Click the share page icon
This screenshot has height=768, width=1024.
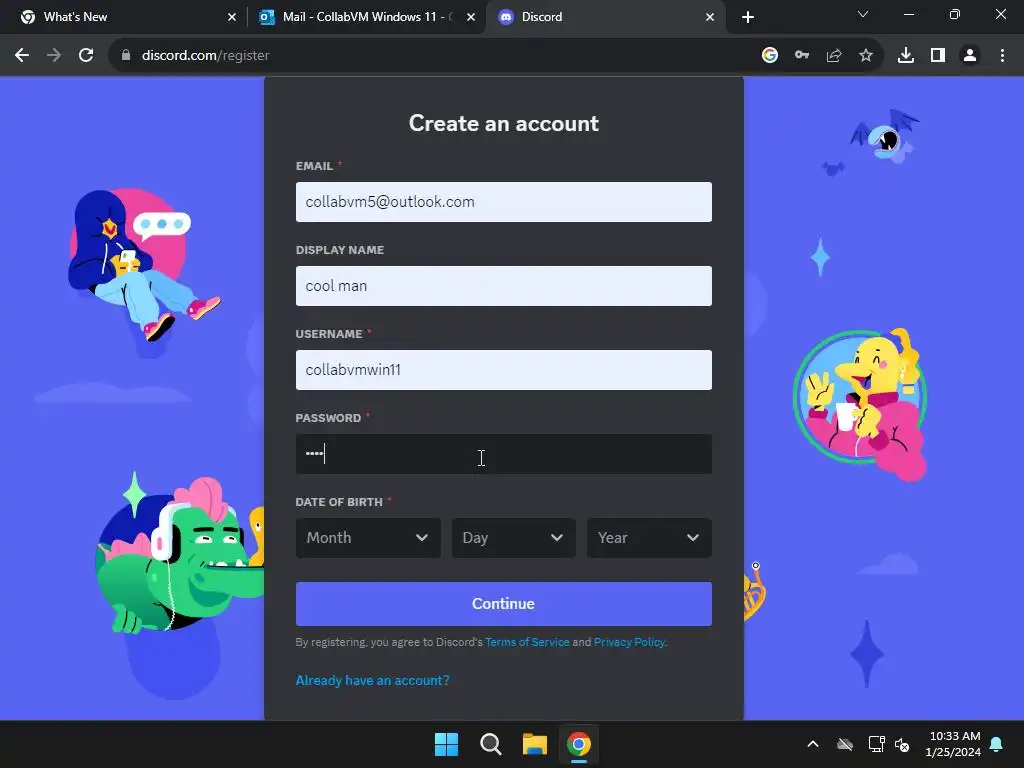(834, 56)
